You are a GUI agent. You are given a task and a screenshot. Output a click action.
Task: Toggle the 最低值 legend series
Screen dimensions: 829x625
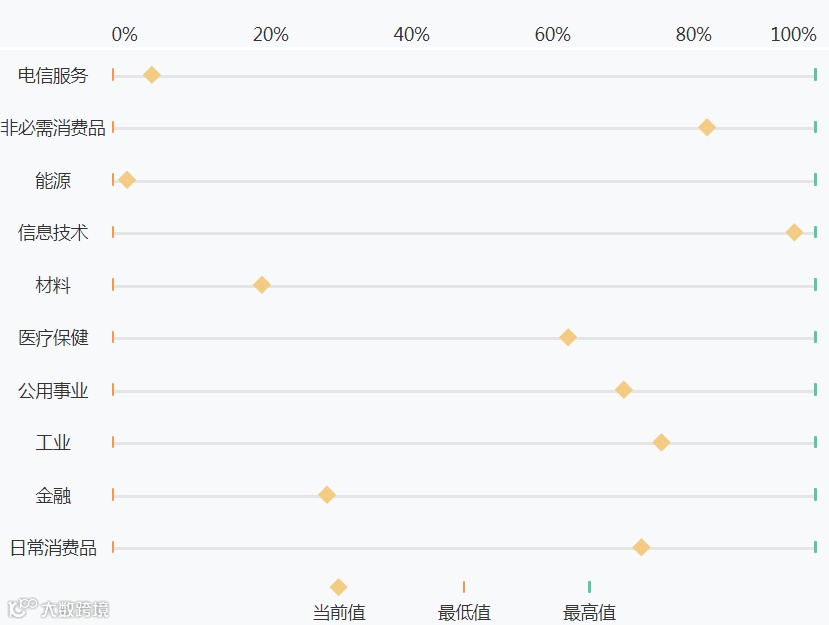[x=464, y=599]
